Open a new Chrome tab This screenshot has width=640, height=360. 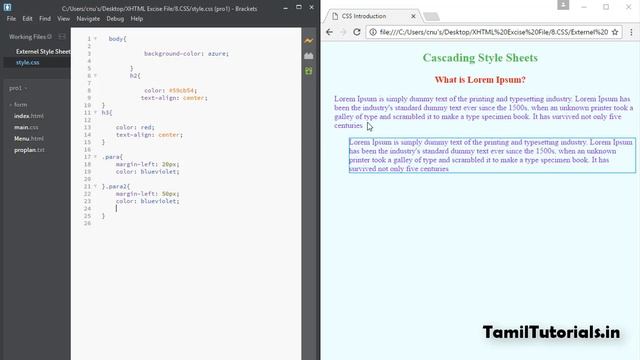(431, 16)
